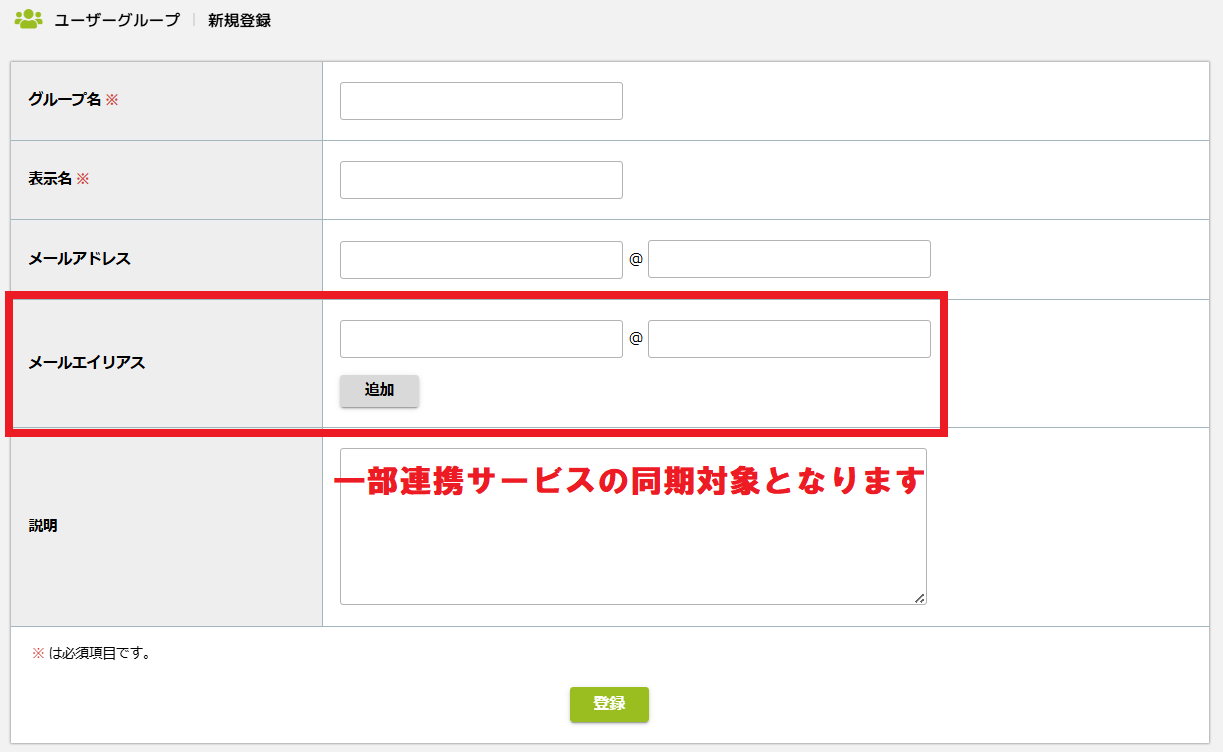Click the メールアドレス local-part field

481,259
